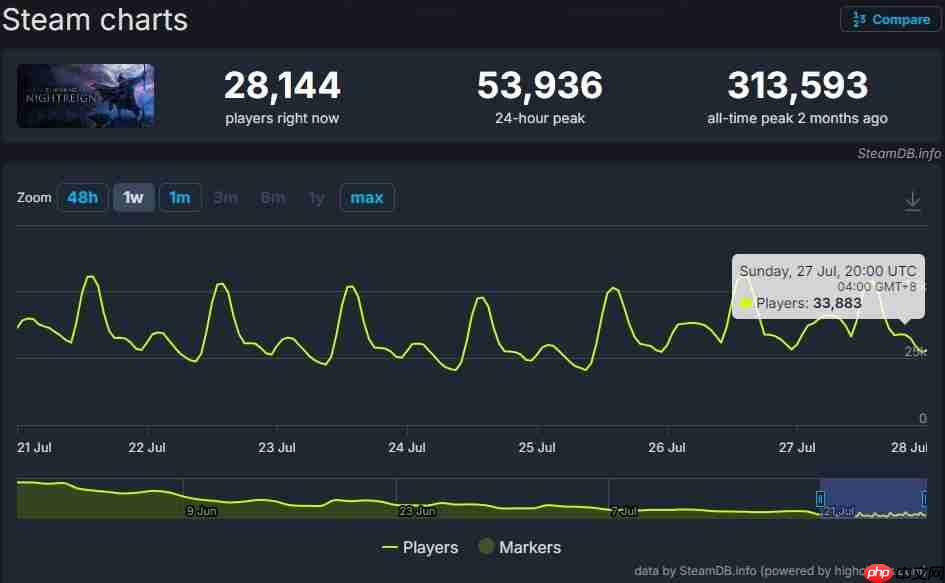This screenshot has height=583, width=945.
Task: Click the highlighted navigator selection window
Action: 873,498
